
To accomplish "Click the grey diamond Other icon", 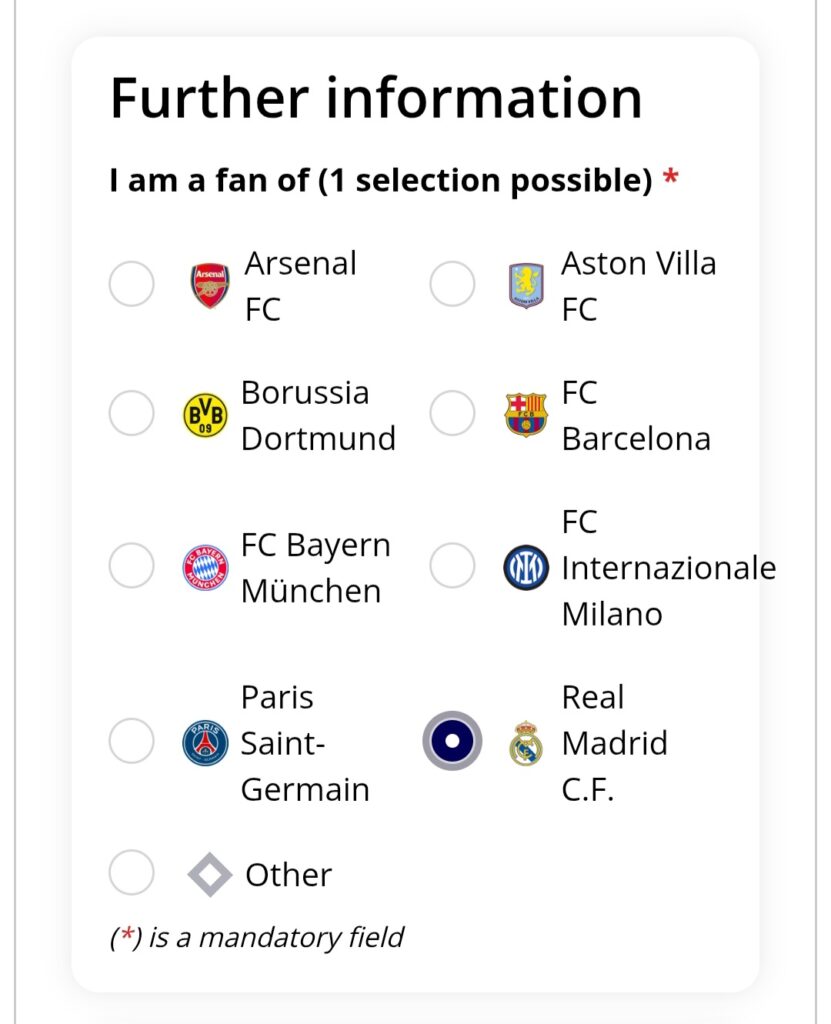I will [210, 874].
